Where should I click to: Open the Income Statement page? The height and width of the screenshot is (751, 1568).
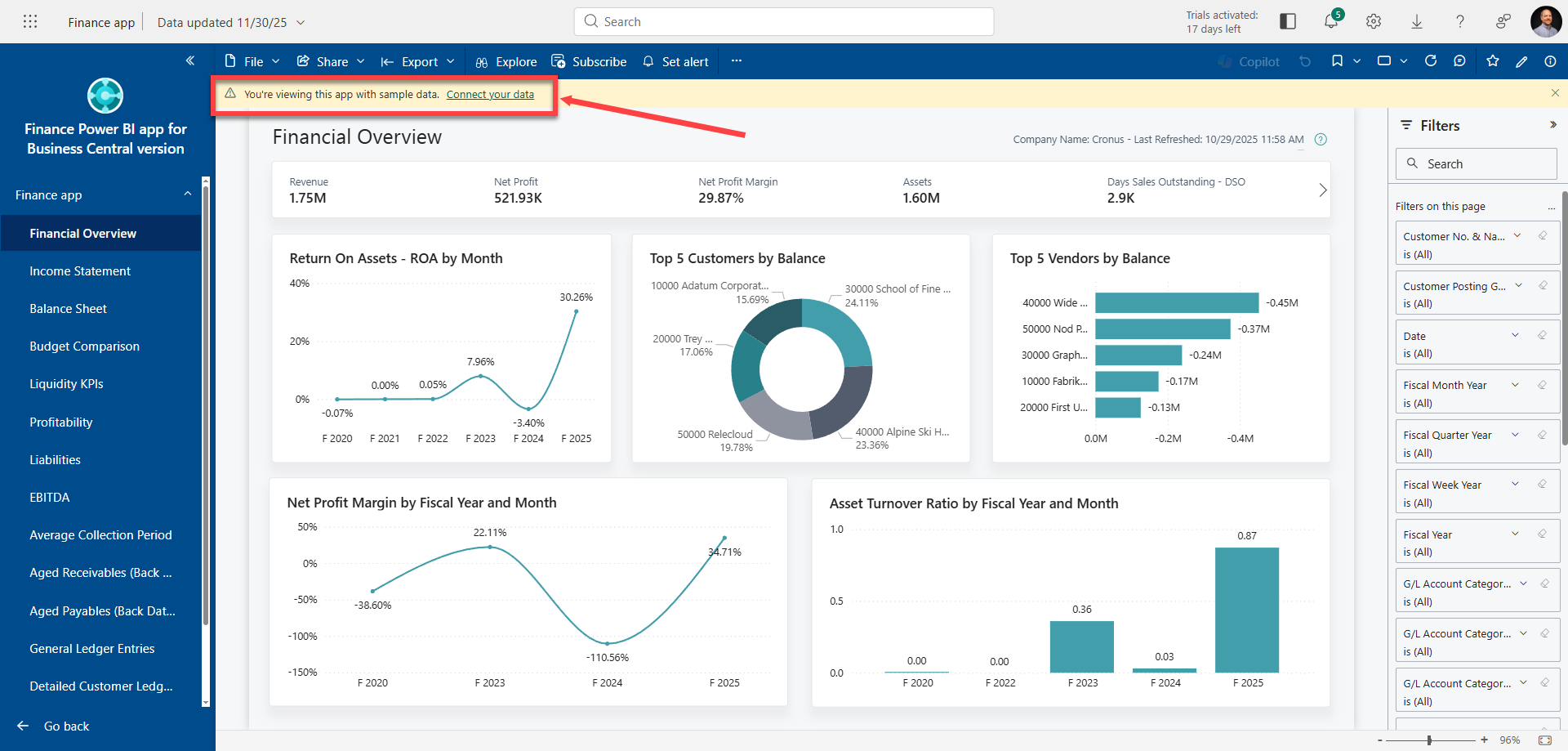[80, 271]
